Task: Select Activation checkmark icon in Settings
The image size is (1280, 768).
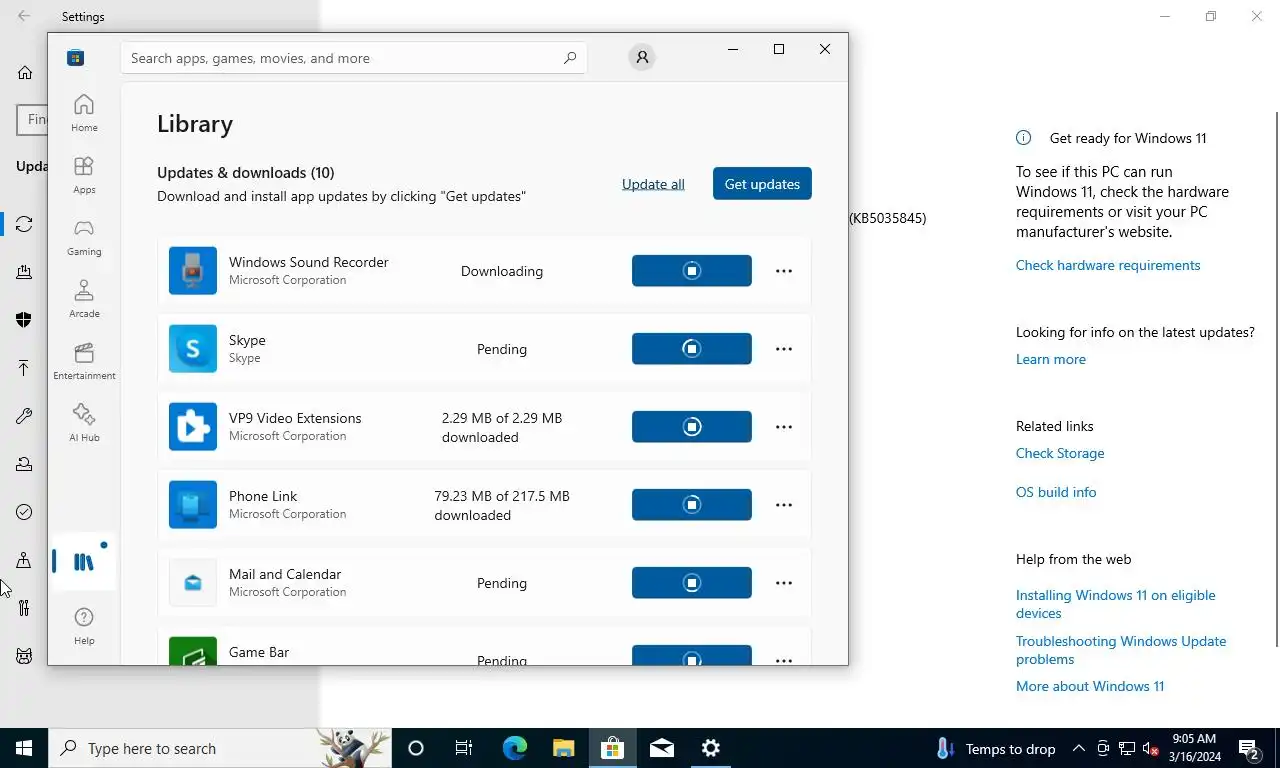Action: coord(24,512)
